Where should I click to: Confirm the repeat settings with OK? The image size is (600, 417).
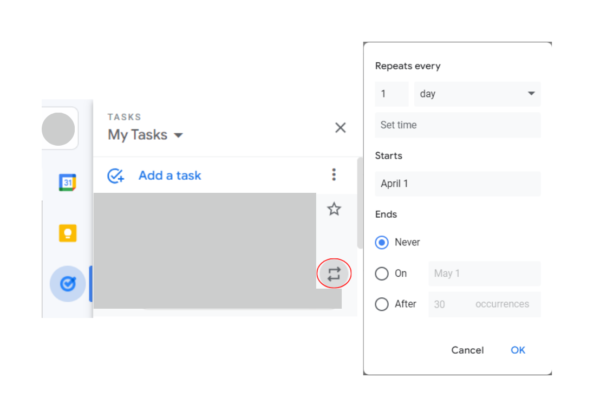pos(518,350)
